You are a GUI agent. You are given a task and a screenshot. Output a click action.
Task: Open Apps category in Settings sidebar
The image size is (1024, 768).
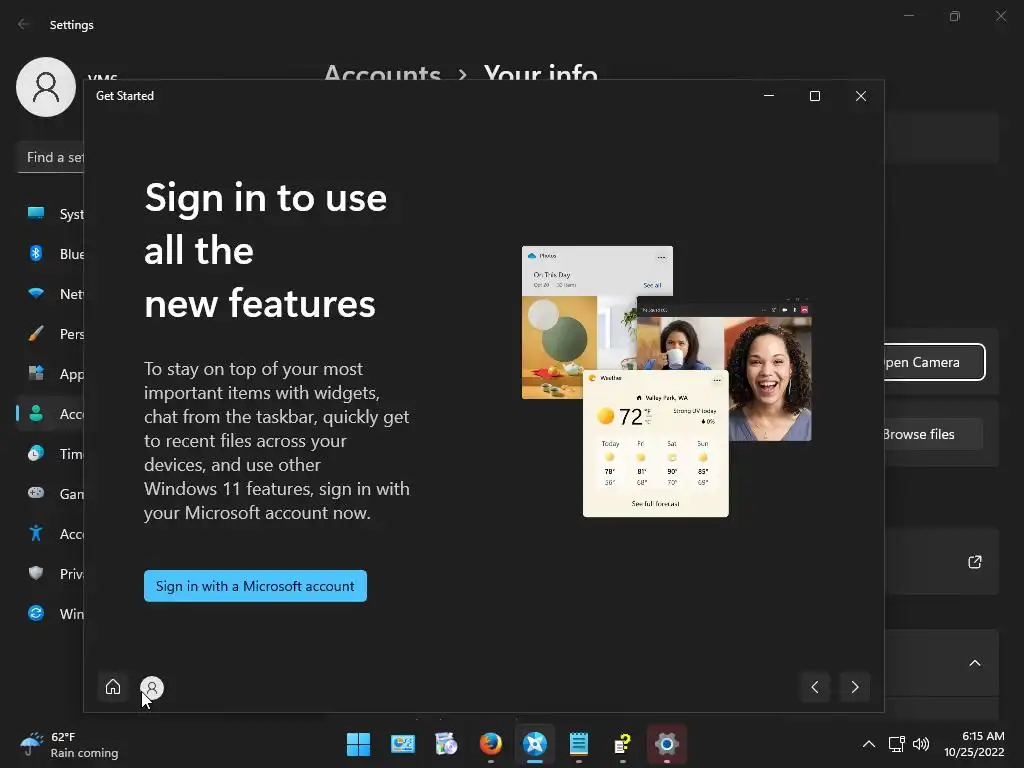coord(51,374)
